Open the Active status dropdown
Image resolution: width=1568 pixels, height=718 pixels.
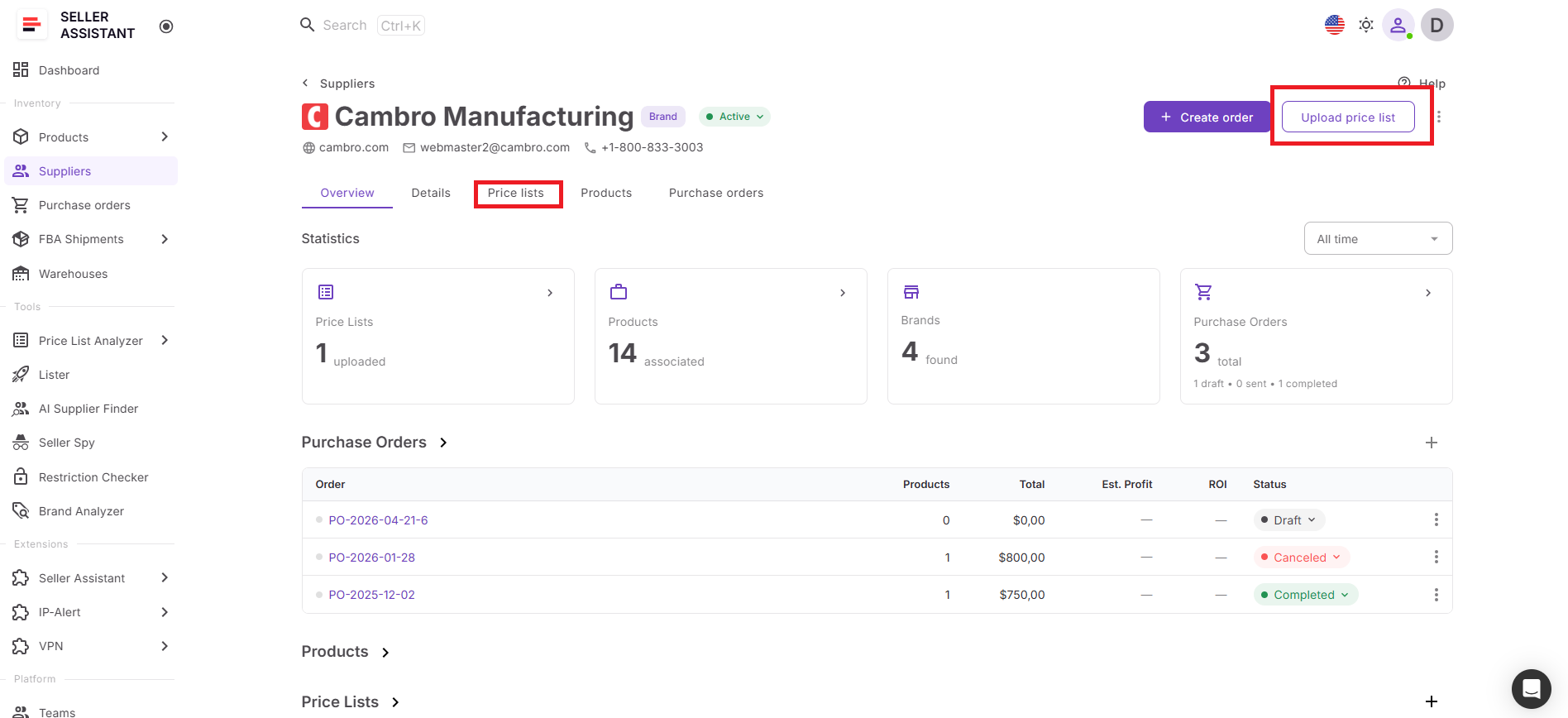(x=734, y=117)
